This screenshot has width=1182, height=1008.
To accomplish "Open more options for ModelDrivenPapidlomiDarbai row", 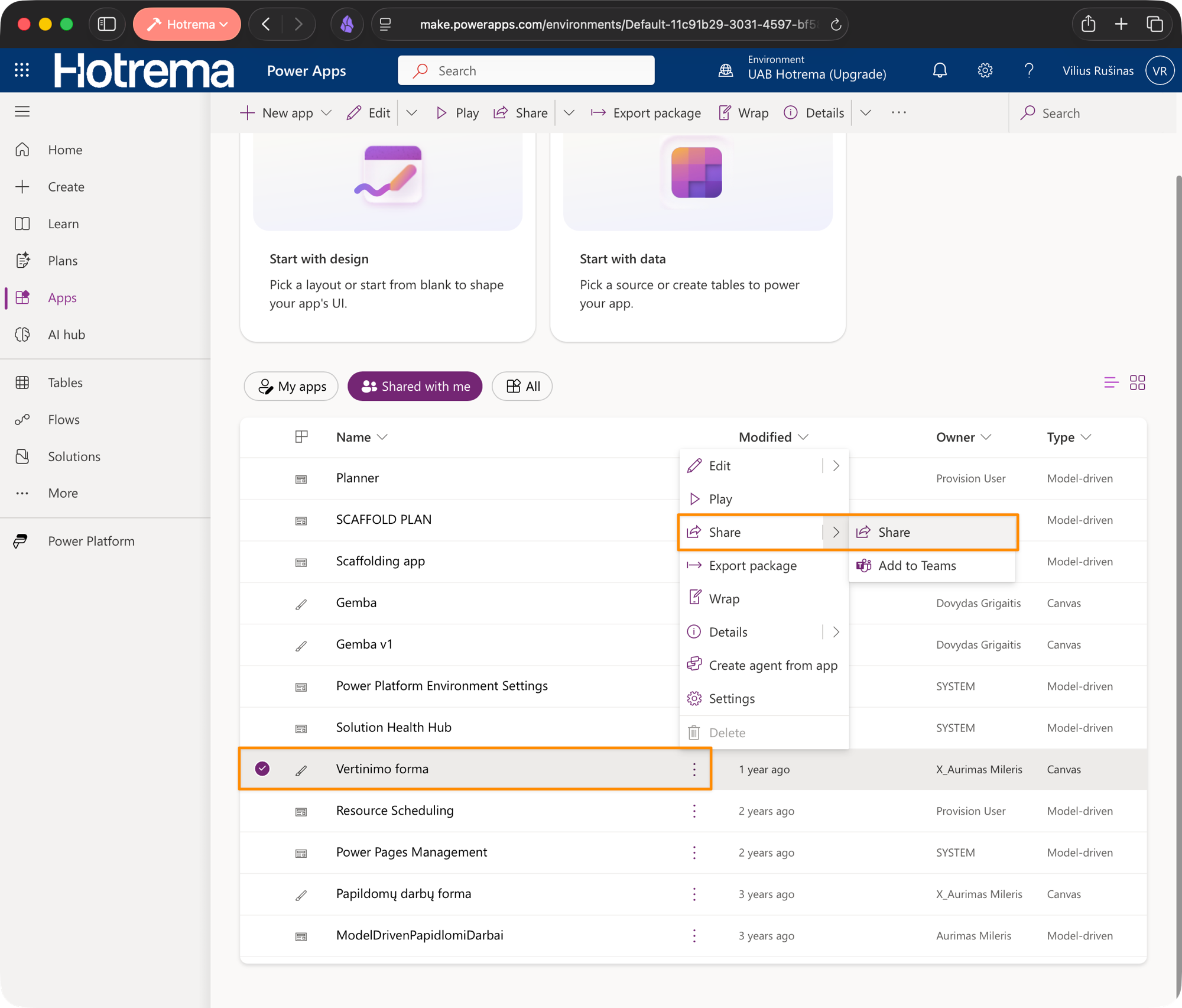I will tap(694, 935).
